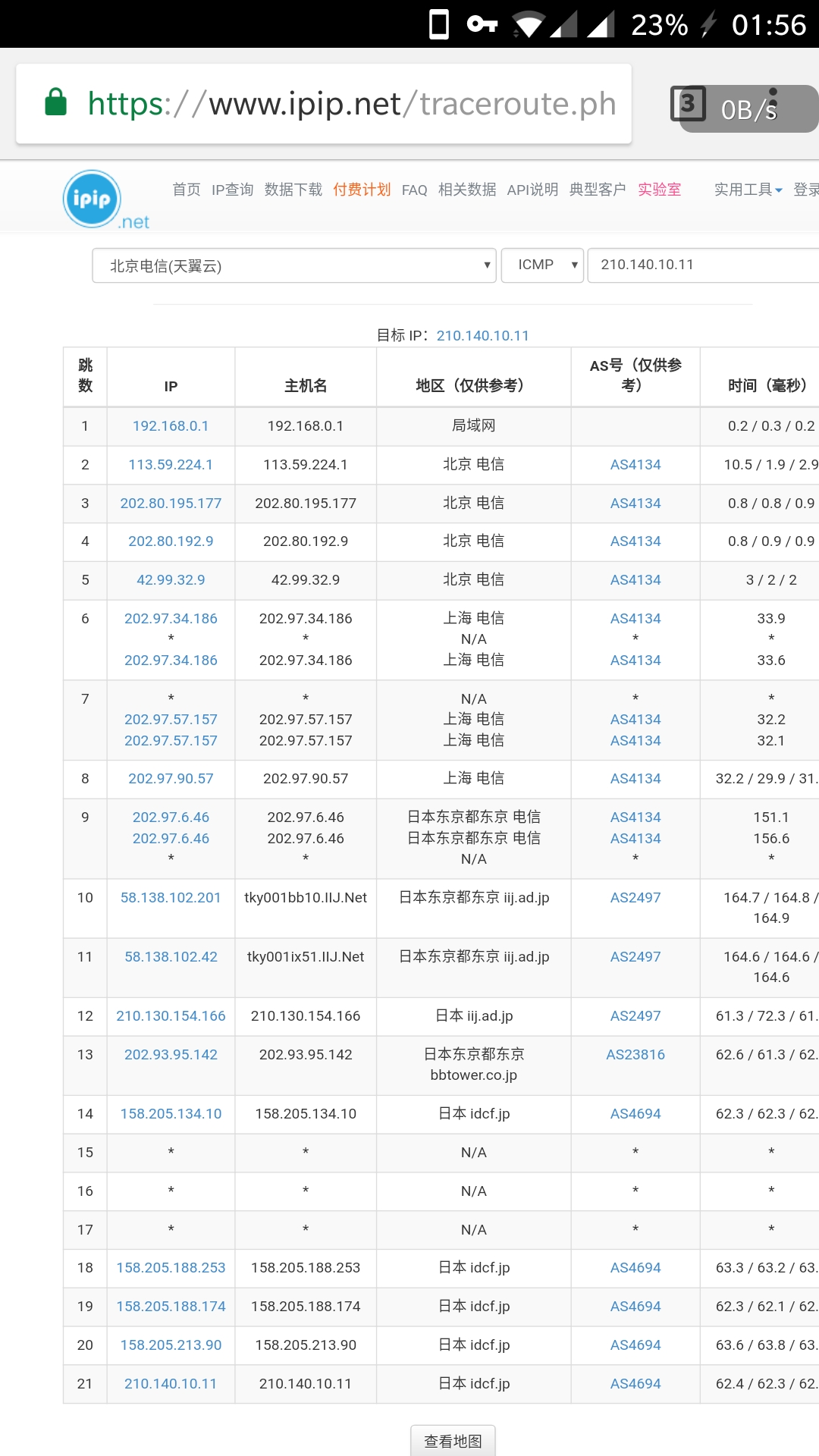Open target IP link 210.140.10.11

pos(482,335)
